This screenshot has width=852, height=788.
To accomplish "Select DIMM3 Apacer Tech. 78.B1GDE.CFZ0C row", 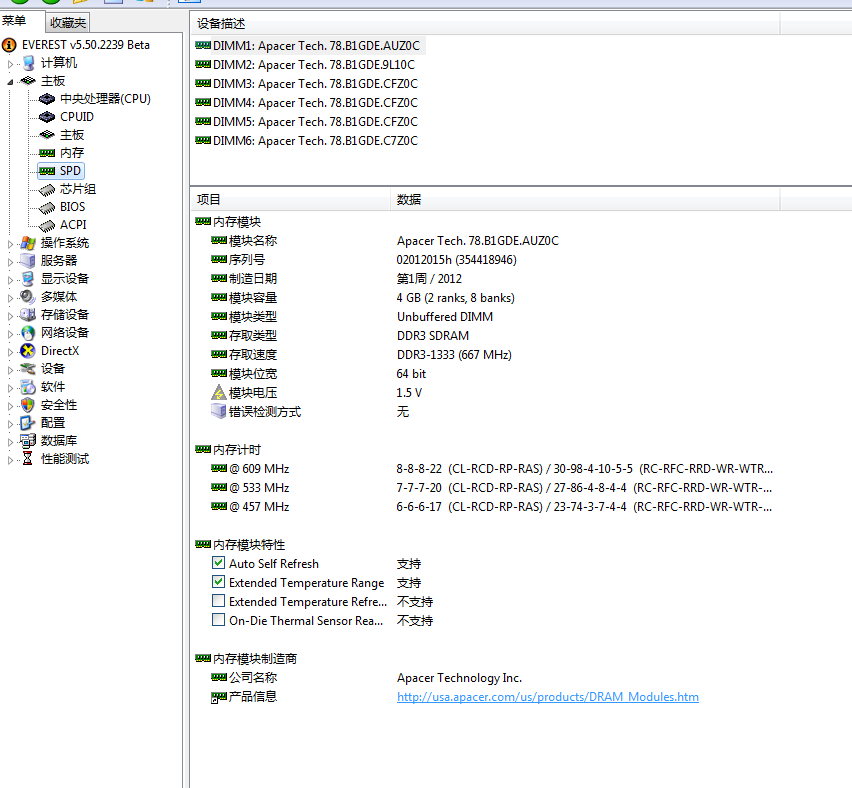I will point(307,84).
